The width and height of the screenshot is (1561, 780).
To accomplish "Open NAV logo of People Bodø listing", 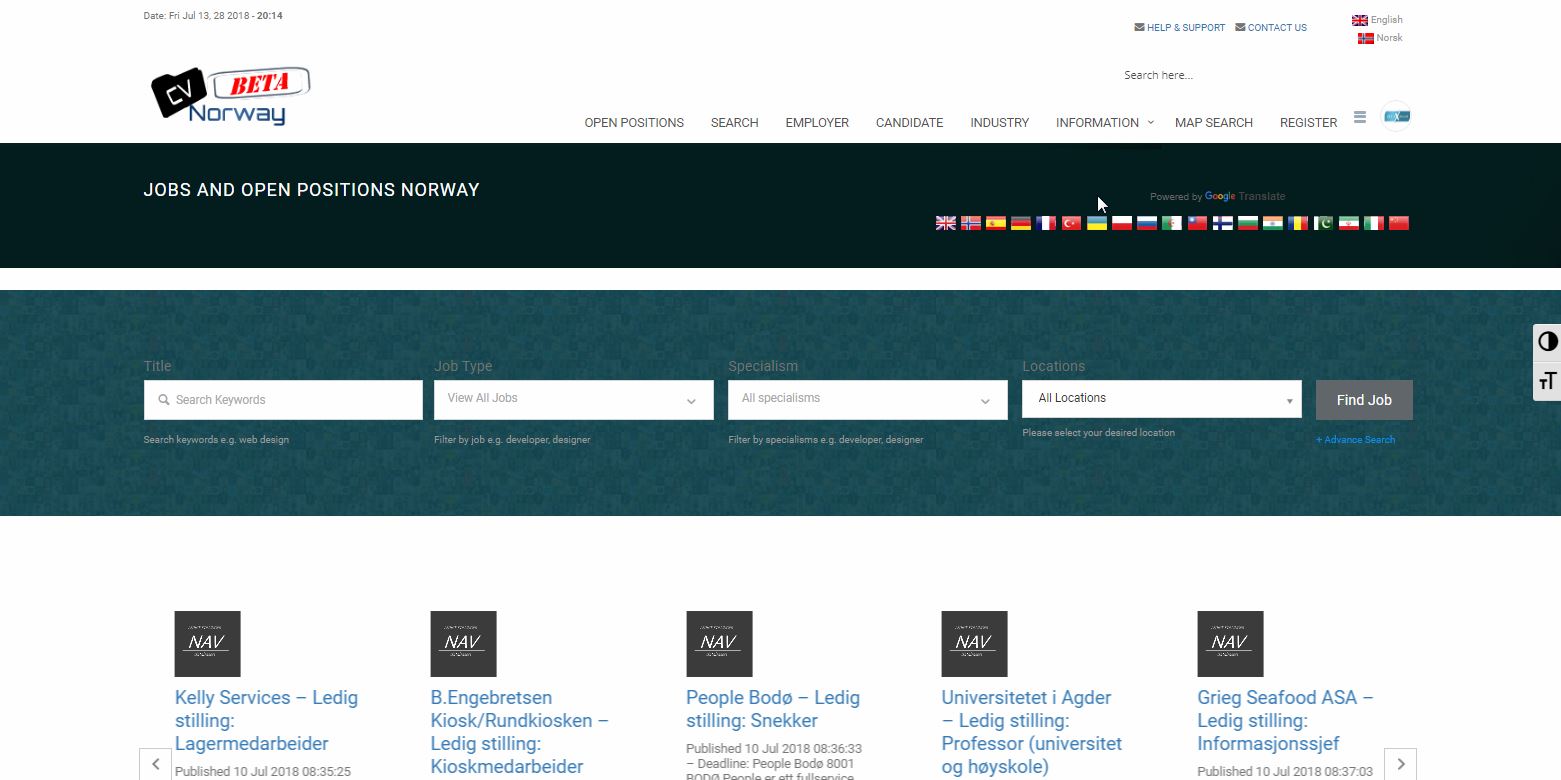I will (719, 644).
